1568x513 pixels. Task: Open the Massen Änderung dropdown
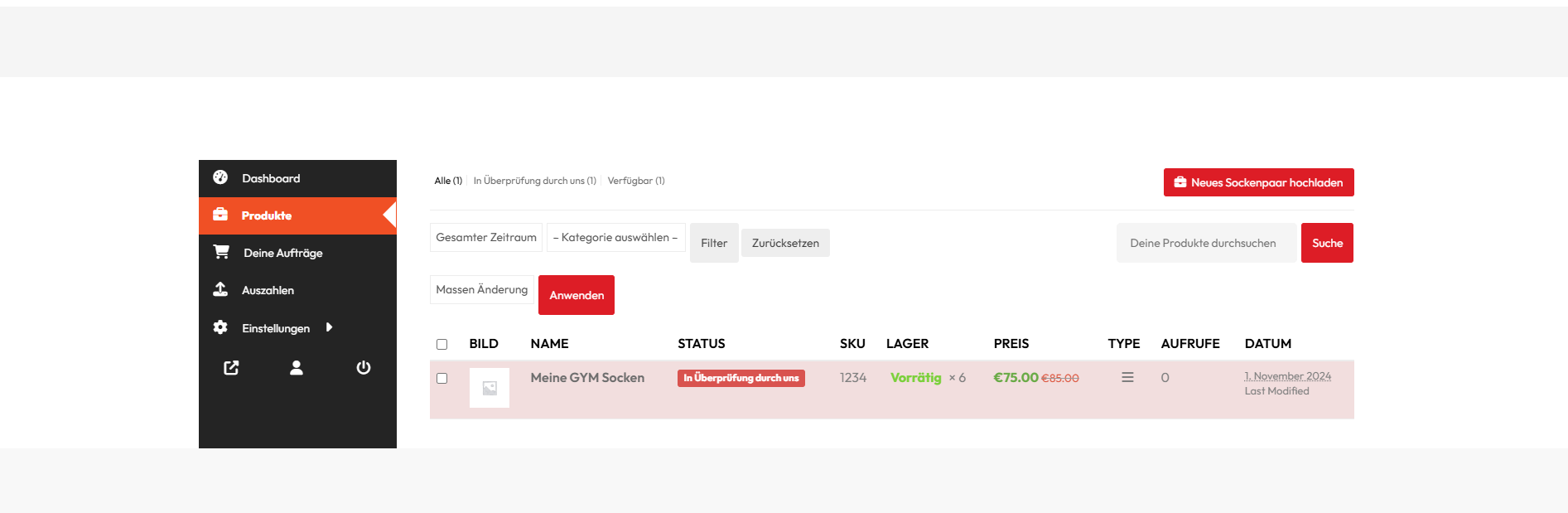[481, 290]
